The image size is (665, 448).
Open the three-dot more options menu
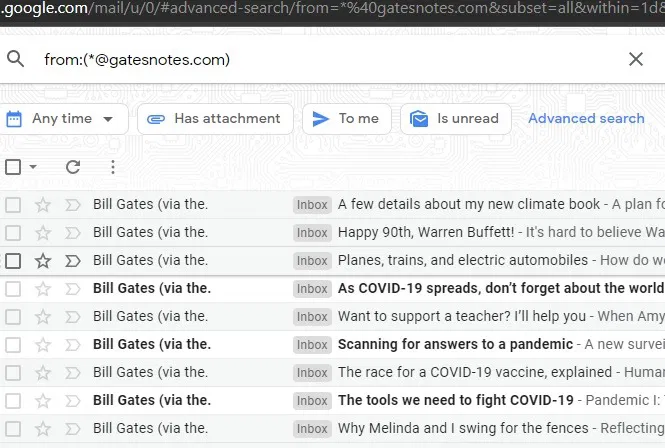113,167
